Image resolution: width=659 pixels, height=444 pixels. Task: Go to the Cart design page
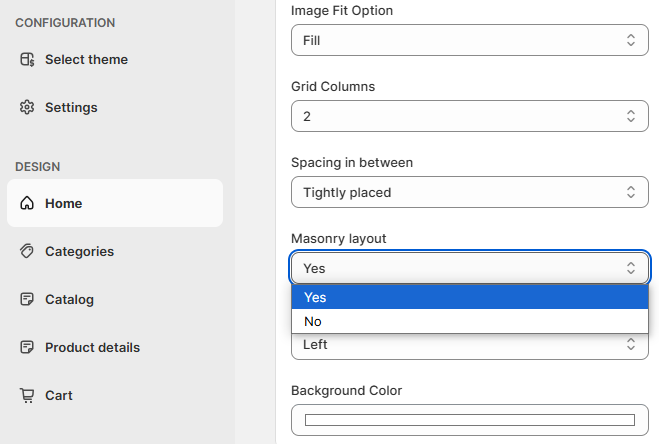pyautogui.click(x=115, y=395)
